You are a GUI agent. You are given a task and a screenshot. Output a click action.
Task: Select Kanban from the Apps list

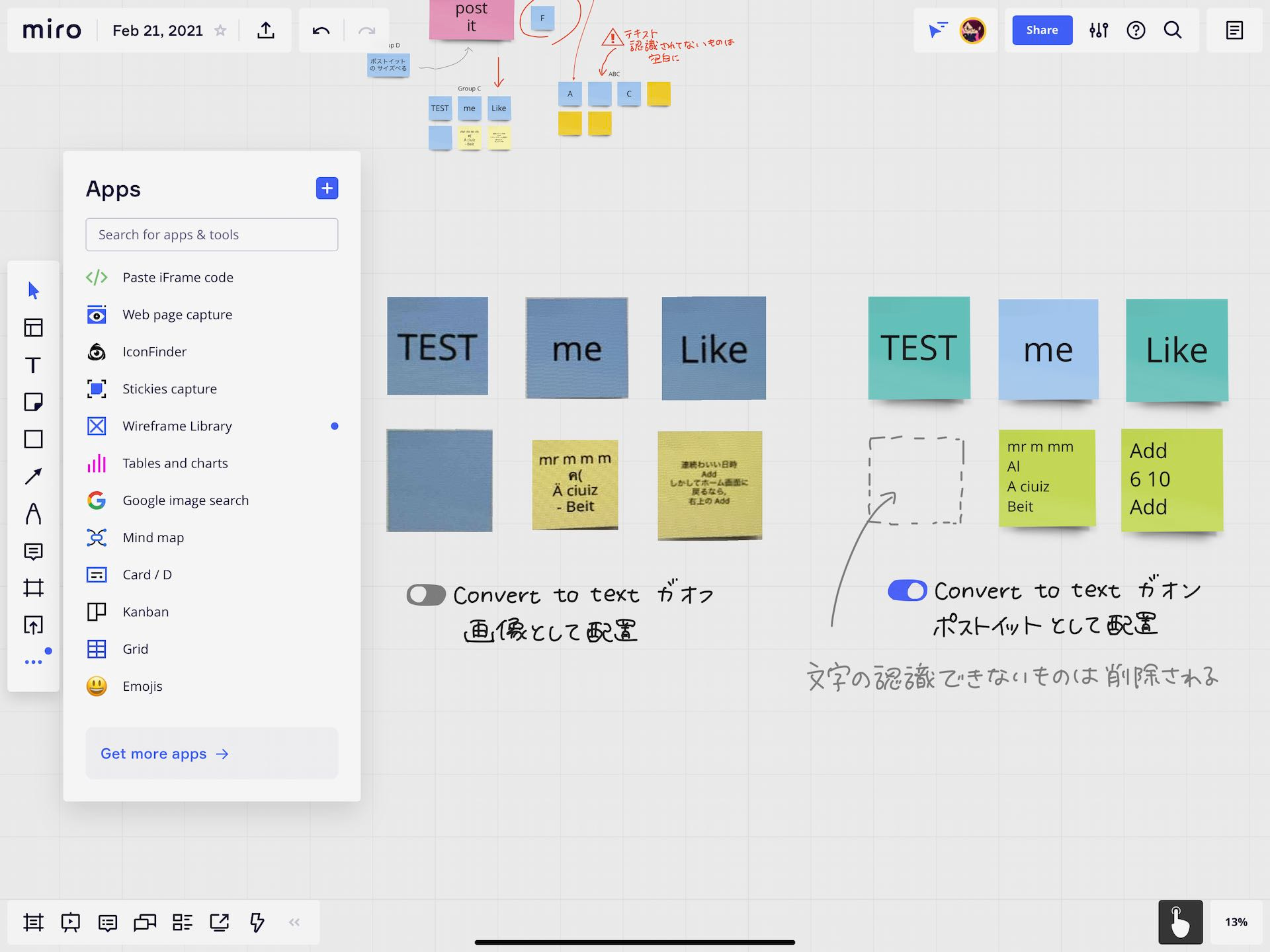146,612
